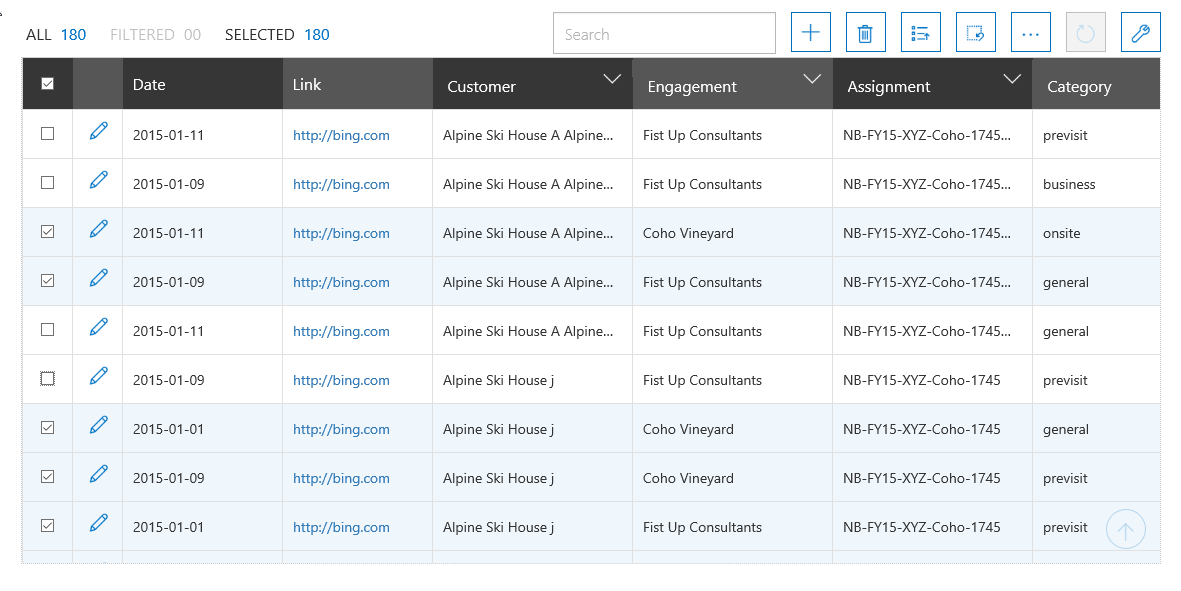Click the Assignment column header label

(888, 87)
